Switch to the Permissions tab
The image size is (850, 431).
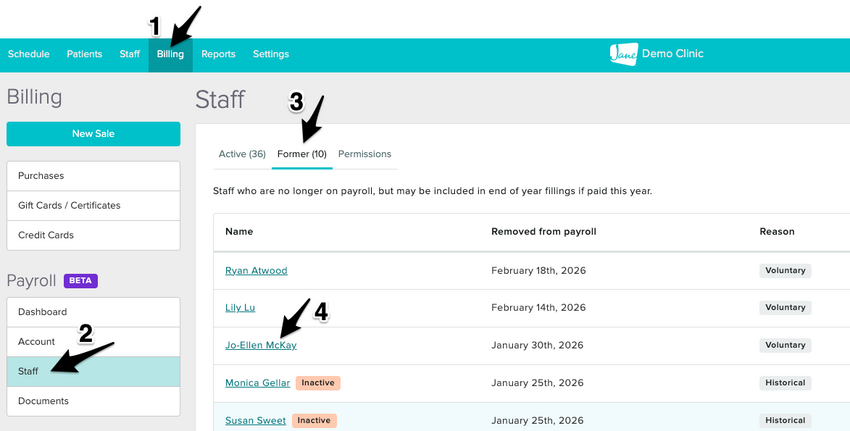click(x=365, y=154)
